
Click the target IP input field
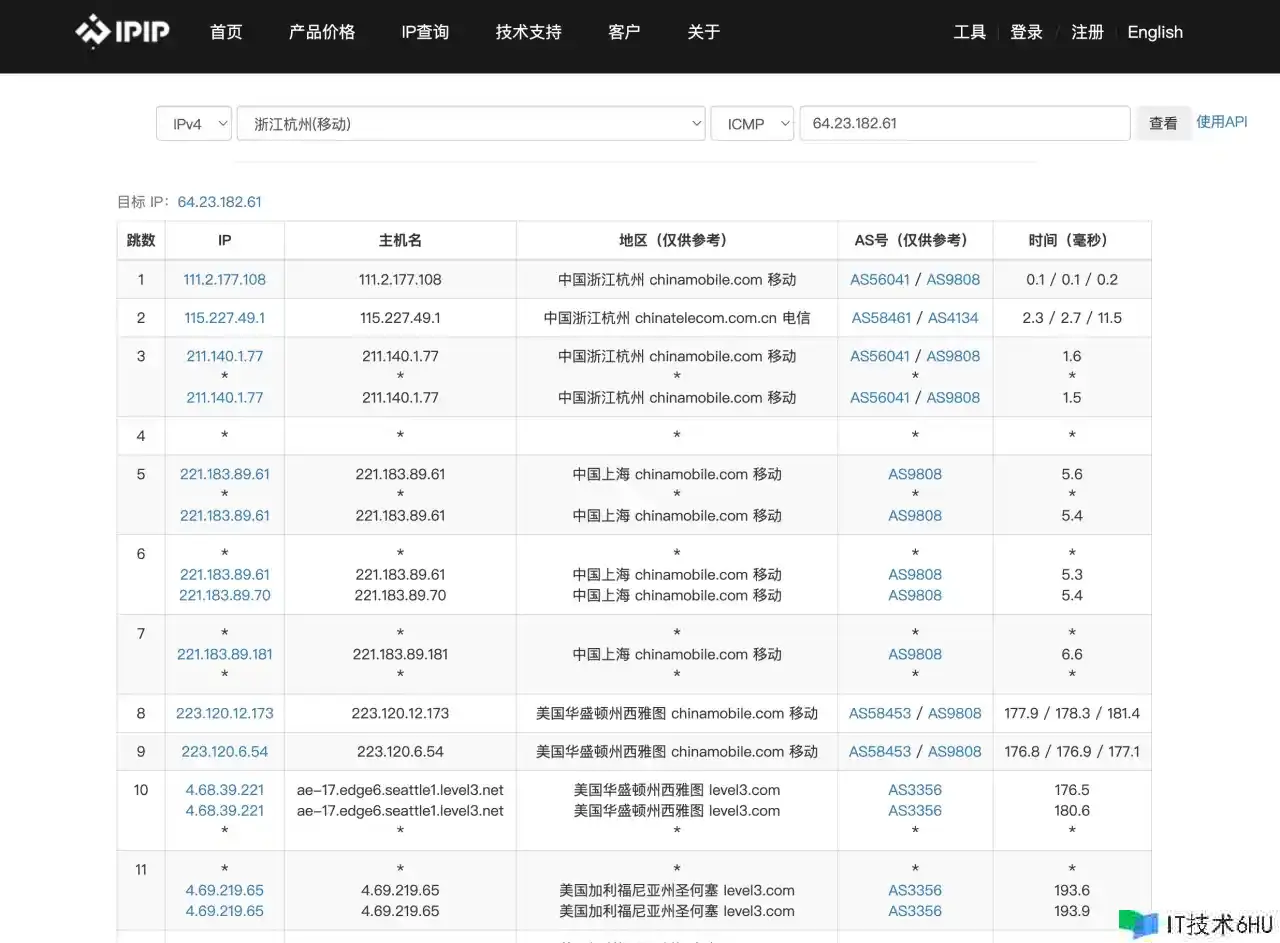[964, 124]
